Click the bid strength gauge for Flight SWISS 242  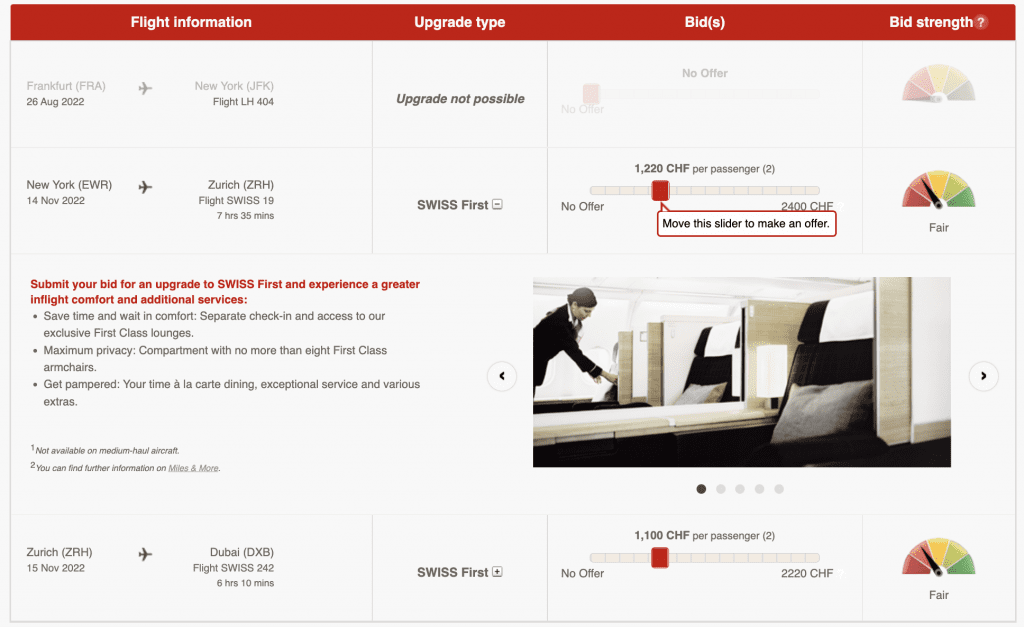coord(938,557)
